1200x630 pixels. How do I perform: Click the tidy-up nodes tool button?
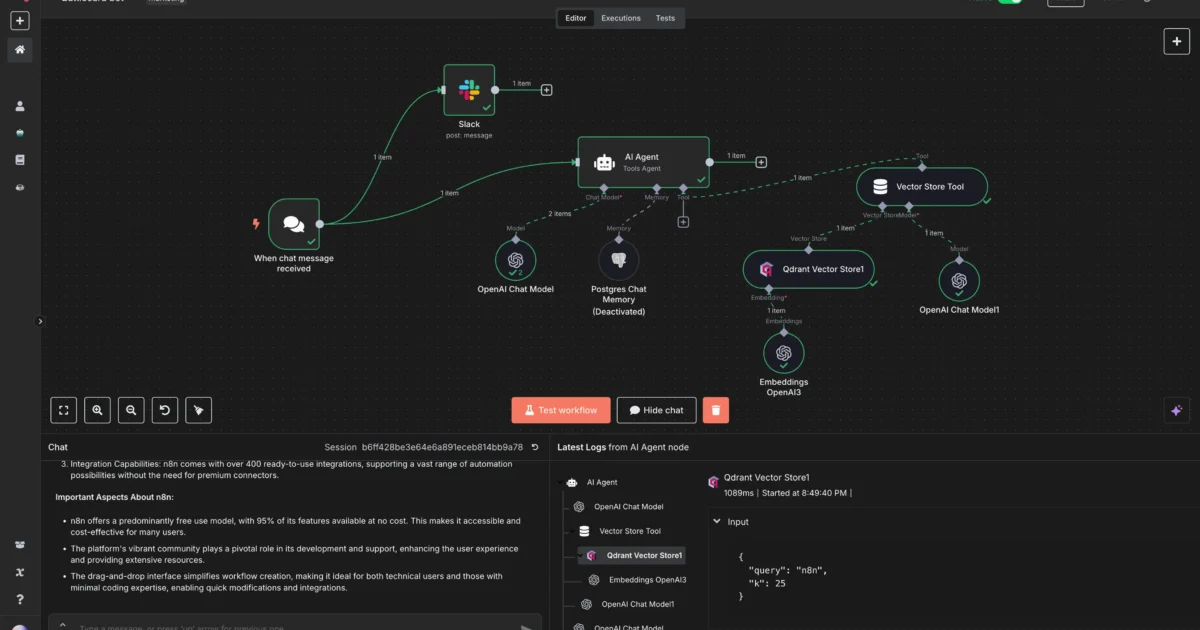[x=198, y=410]
